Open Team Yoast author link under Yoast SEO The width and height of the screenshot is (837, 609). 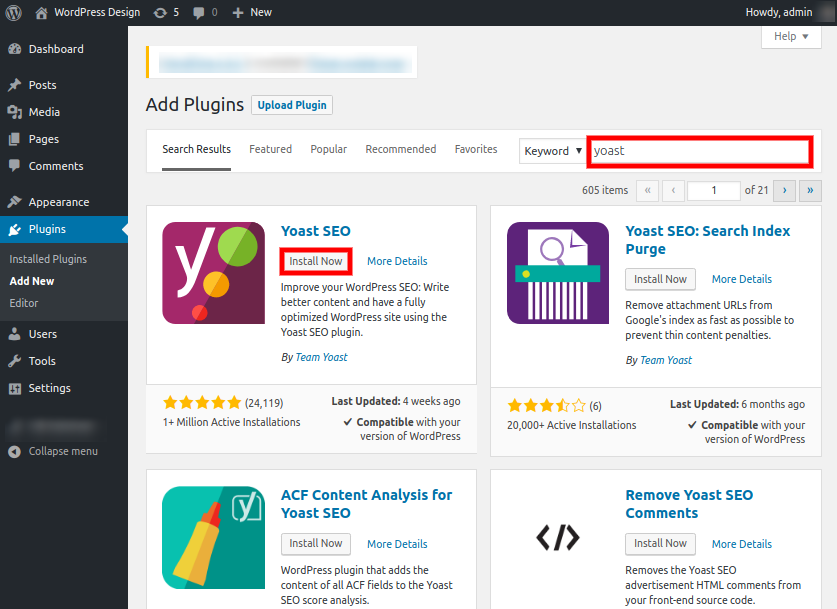point(321,358)
